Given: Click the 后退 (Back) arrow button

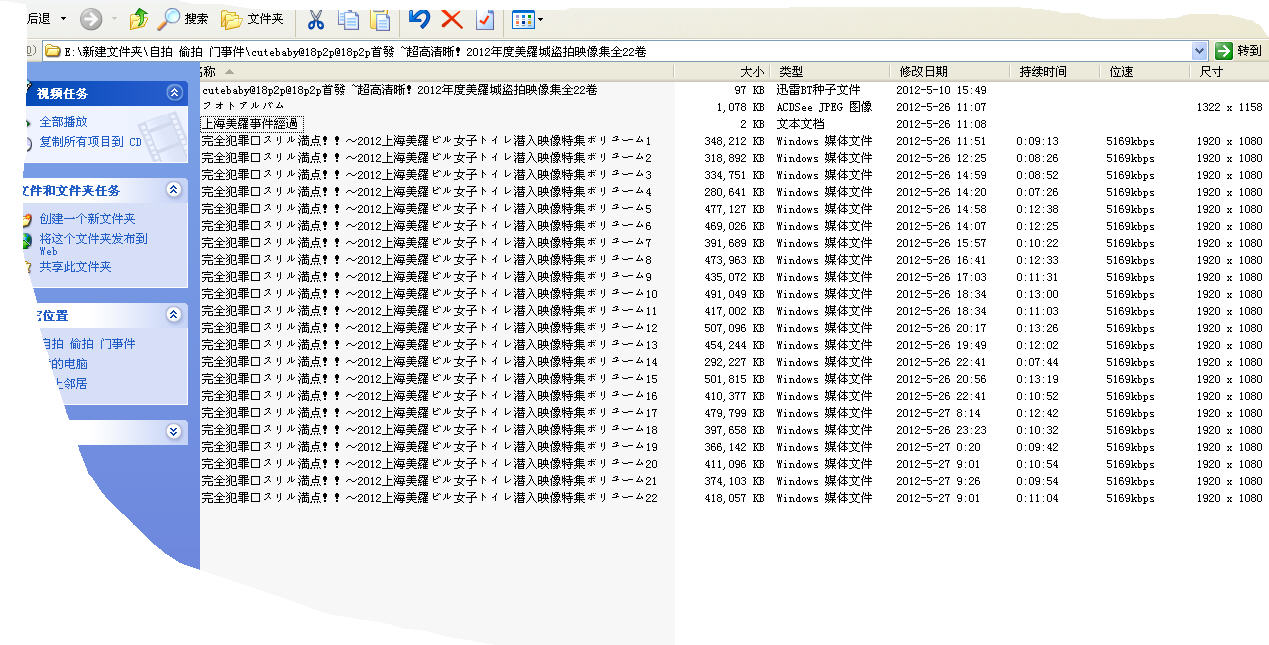Looking at the screenshot, I should click(38, 19).
